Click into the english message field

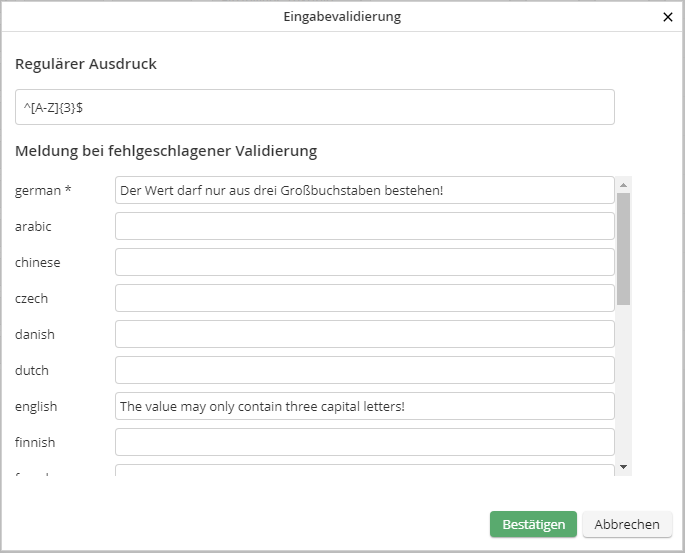click(364, 406)
